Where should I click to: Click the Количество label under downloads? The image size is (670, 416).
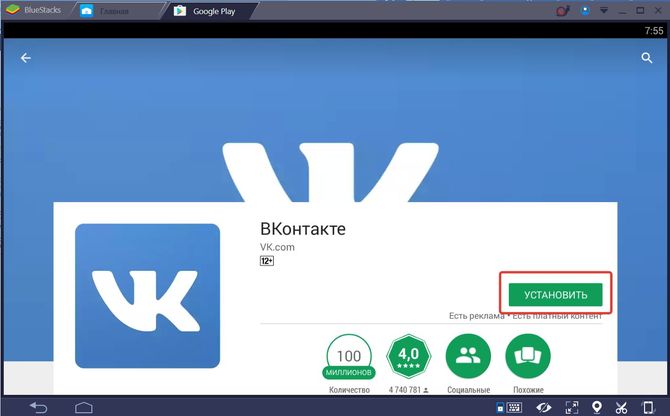[x=349, y=390]
